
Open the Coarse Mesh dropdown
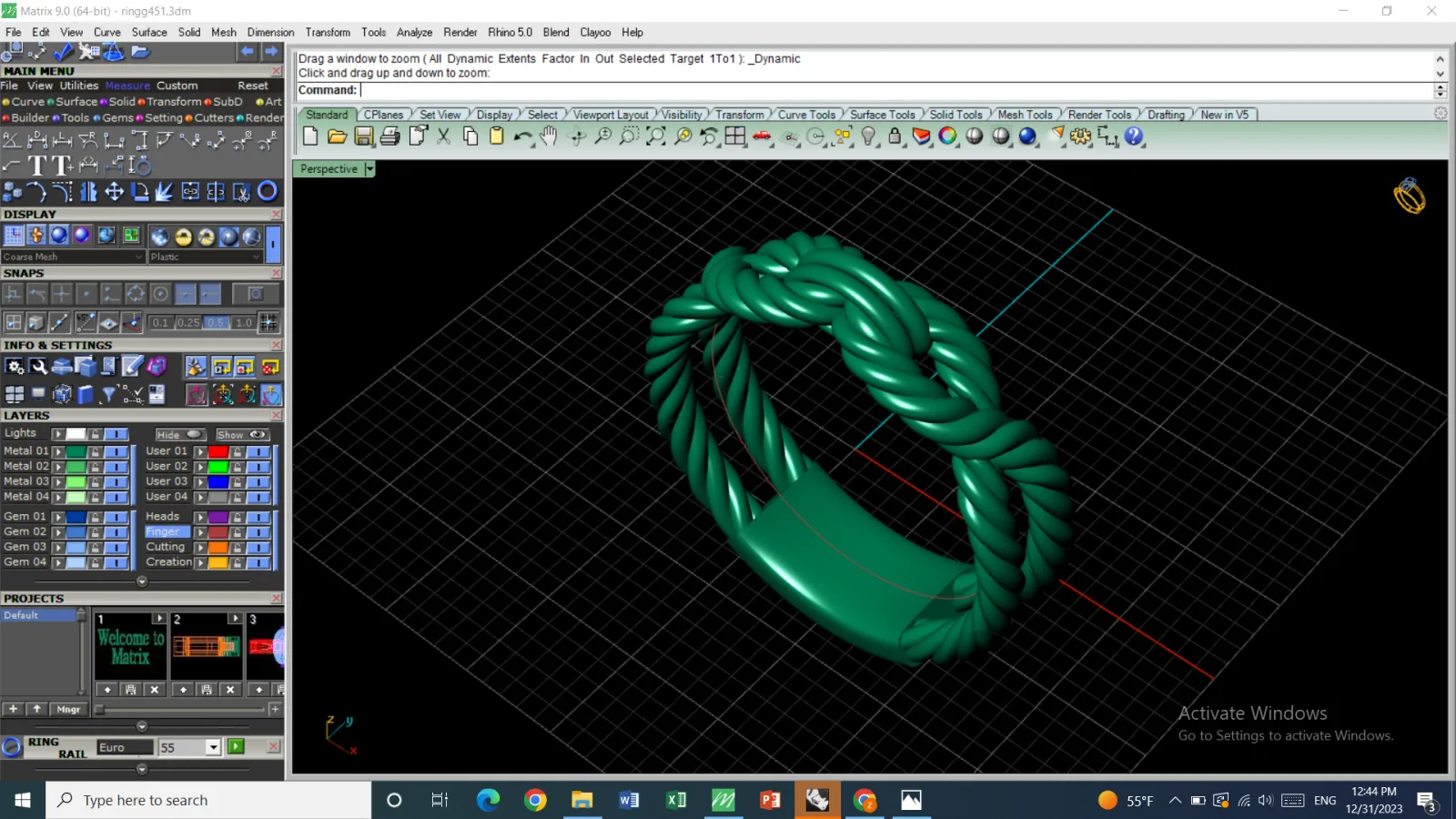pyautogui.click(x=73, y=257)
